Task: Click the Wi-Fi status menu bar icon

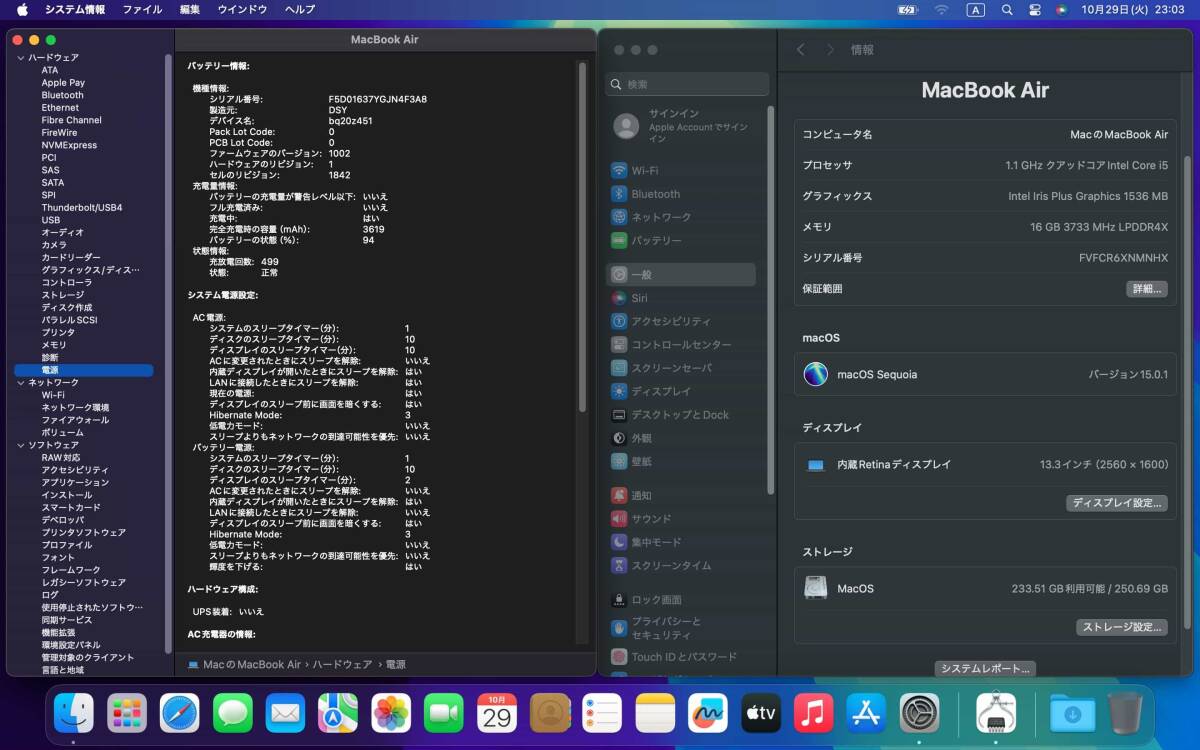Action: [941, 9]
